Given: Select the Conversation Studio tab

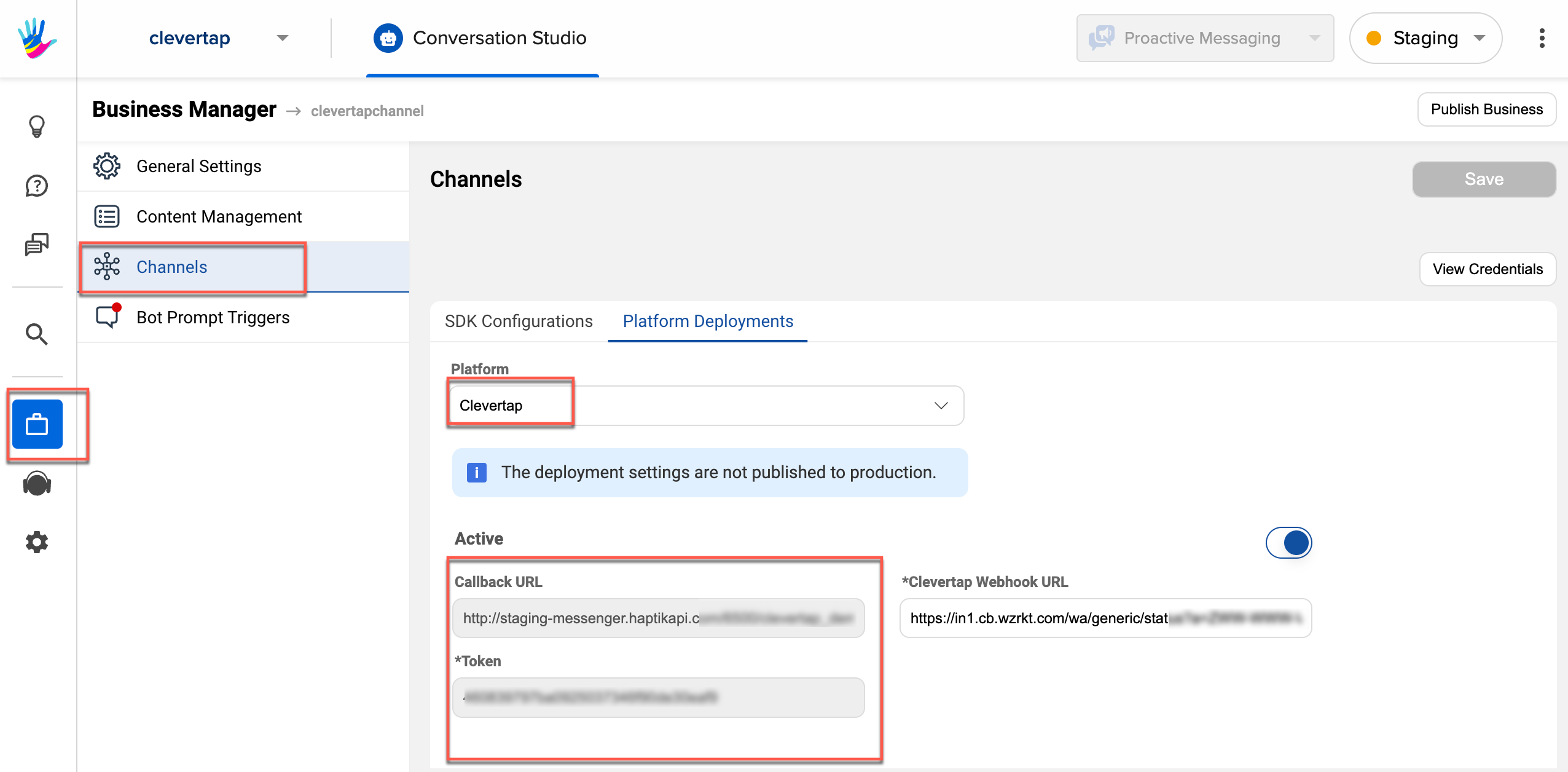Looking at the screenshot, I should pos(482,38).
